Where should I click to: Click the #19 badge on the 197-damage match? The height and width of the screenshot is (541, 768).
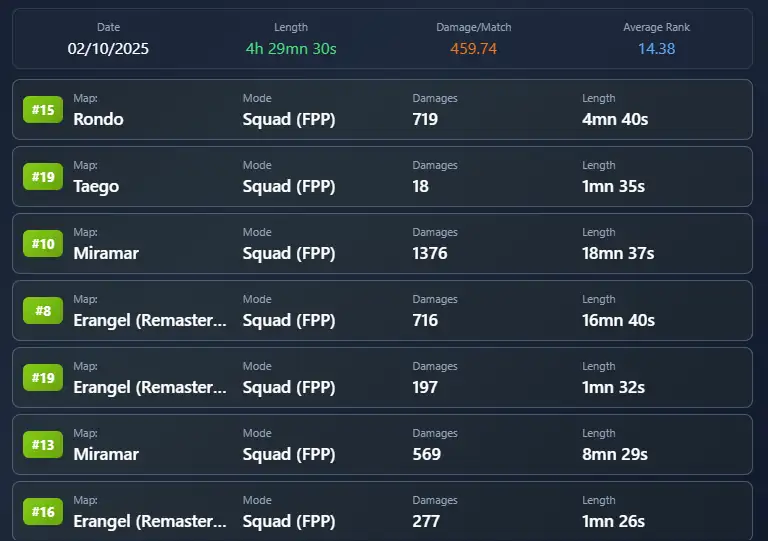pos(43,378)
